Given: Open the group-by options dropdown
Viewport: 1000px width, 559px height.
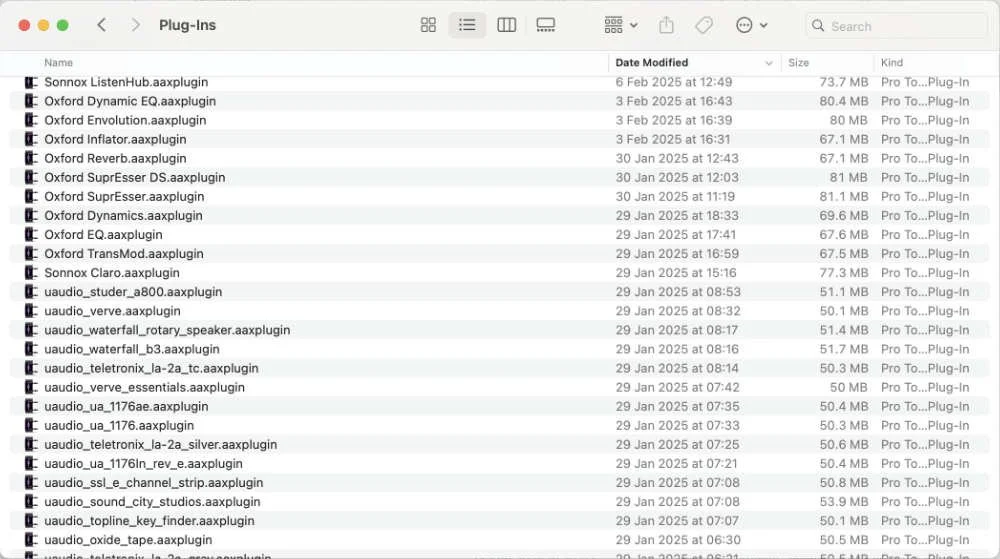Looking at the screenshot, I should [x=621, y=25].
